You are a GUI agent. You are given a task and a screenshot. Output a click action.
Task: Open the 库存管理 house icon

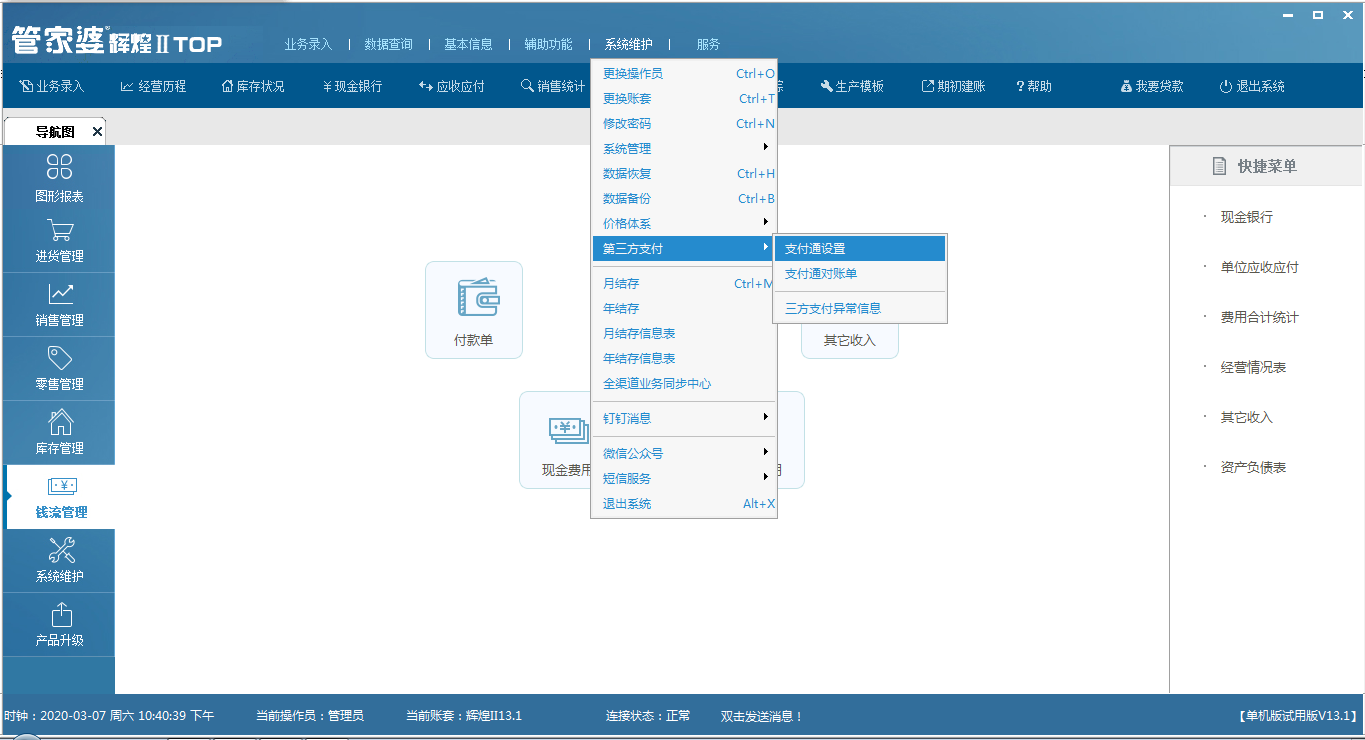59,422
